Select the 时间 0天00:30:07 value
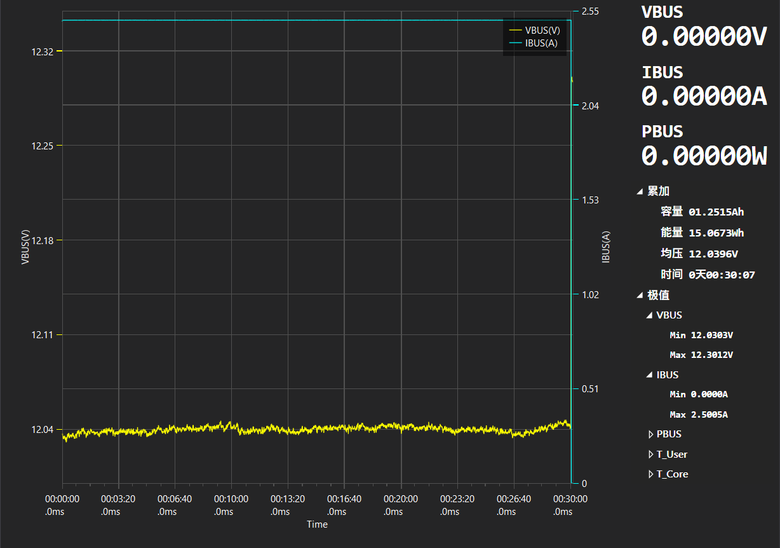This screenshot has height=548, width=780. click(x=722, y=275)
